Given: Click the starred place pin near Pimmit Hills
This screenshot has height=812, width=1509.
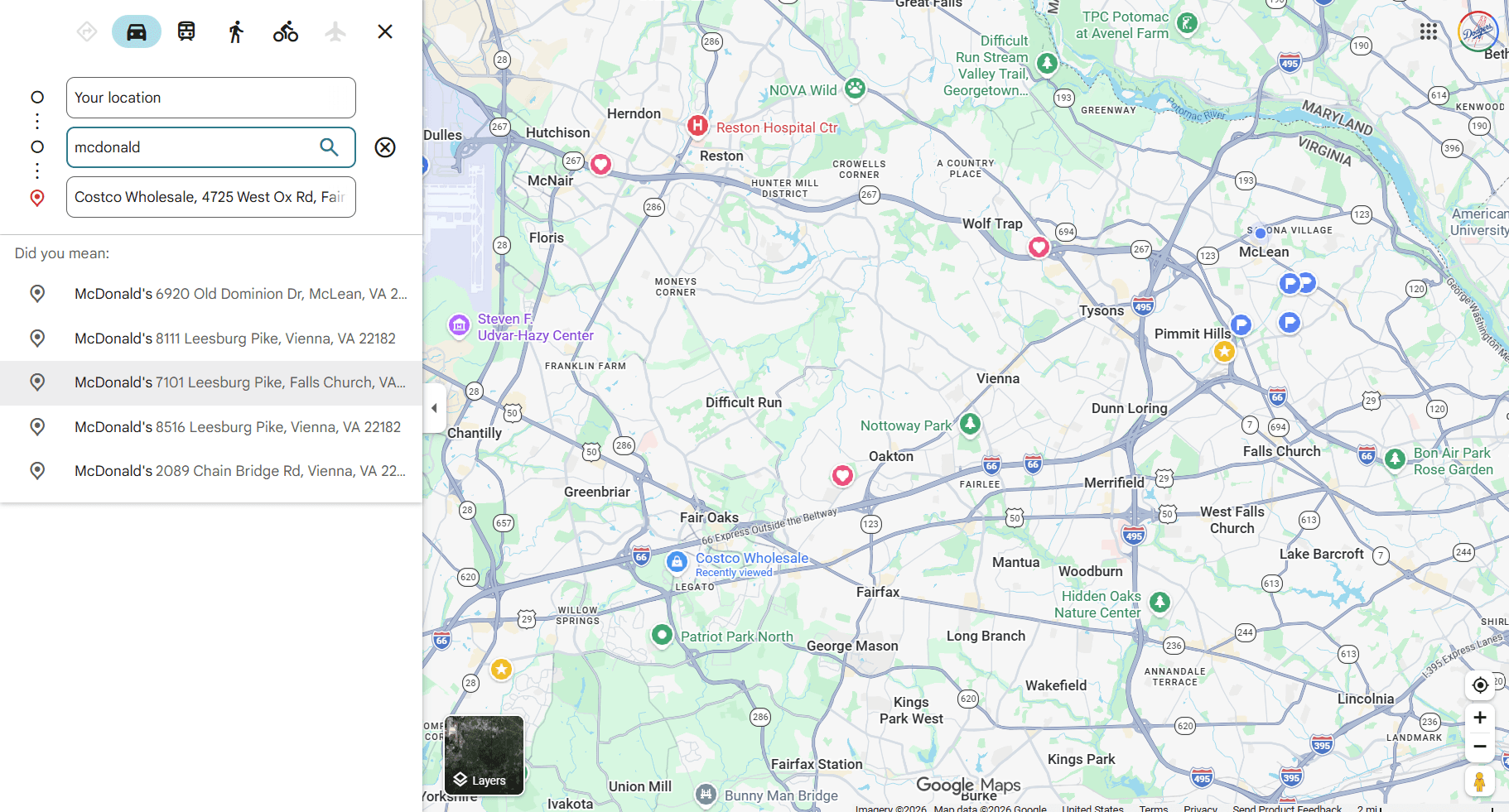Looking at the screenshot, I should (x=1224, y=352).
